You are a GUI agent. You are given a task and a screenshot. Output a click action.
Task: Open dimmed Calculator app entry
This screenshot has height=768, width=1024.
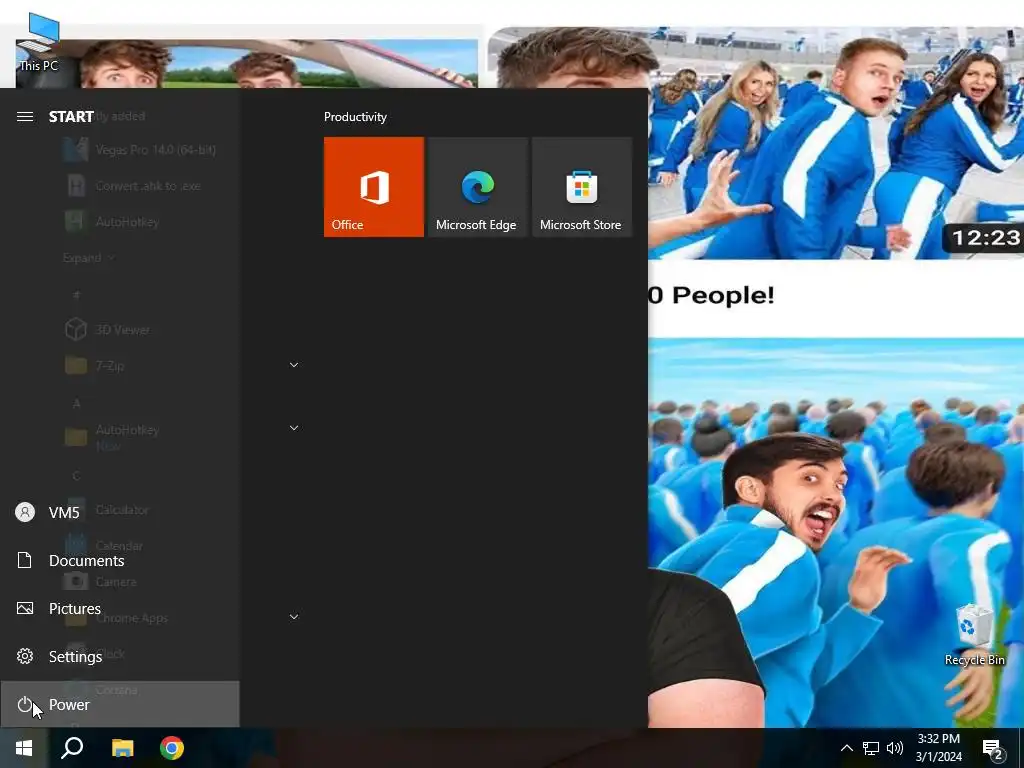[108, 509]
